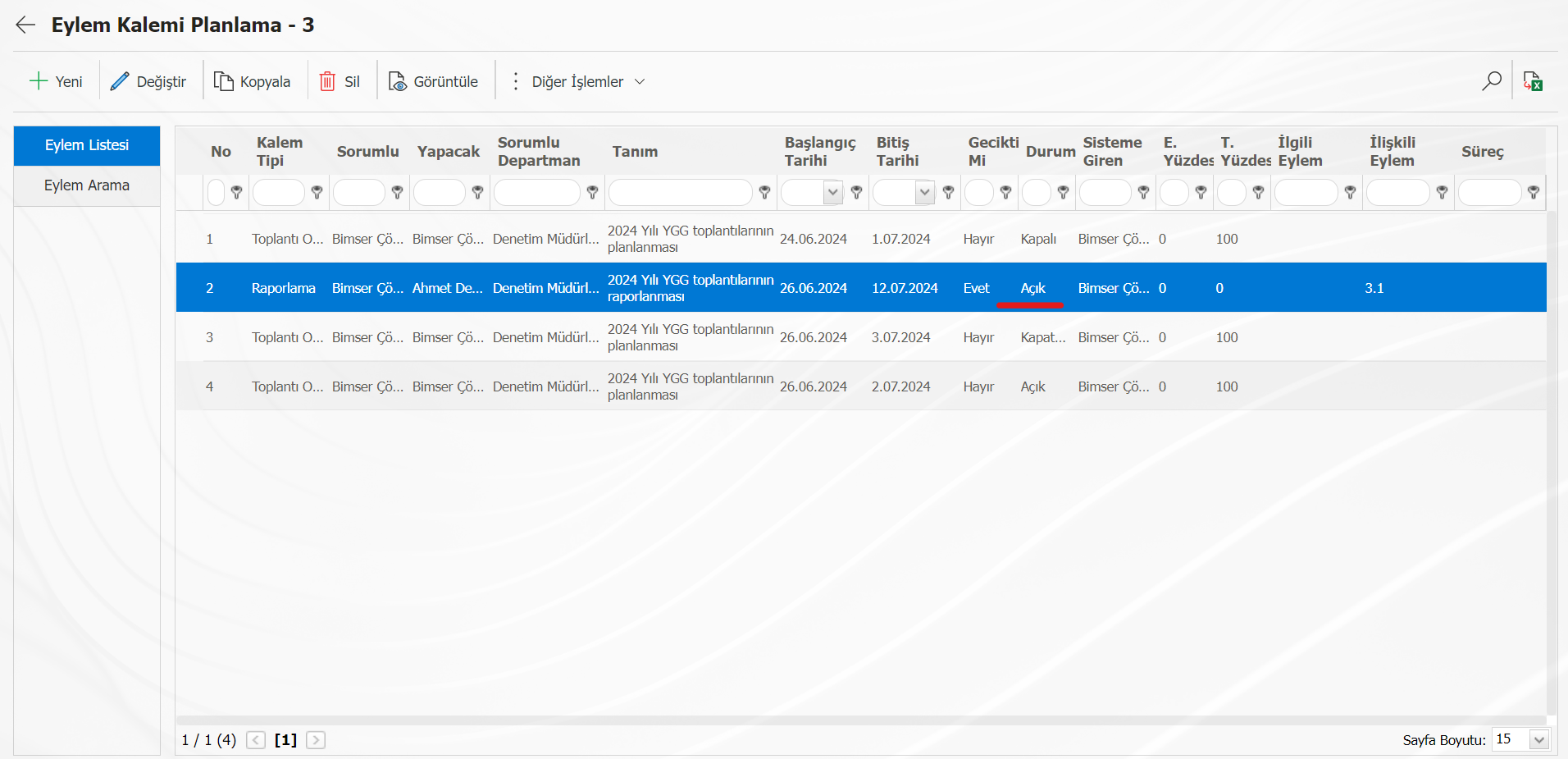Click filter icon of Tanım column
This screenshot has height=759, width=1568.
[x=764, y=192]
